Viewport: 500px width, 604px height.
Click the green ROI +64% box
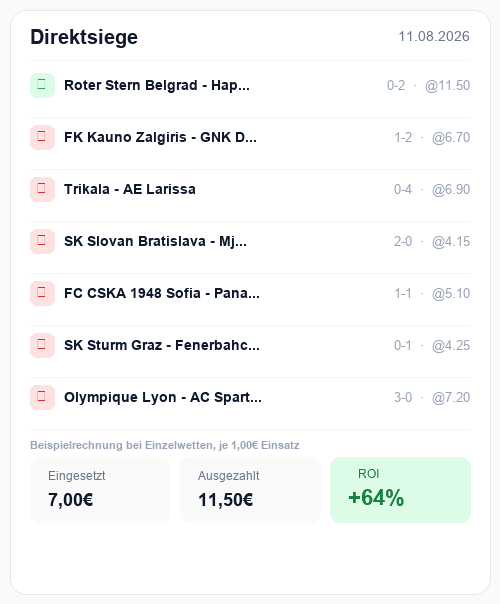click(x=400, y=490)
